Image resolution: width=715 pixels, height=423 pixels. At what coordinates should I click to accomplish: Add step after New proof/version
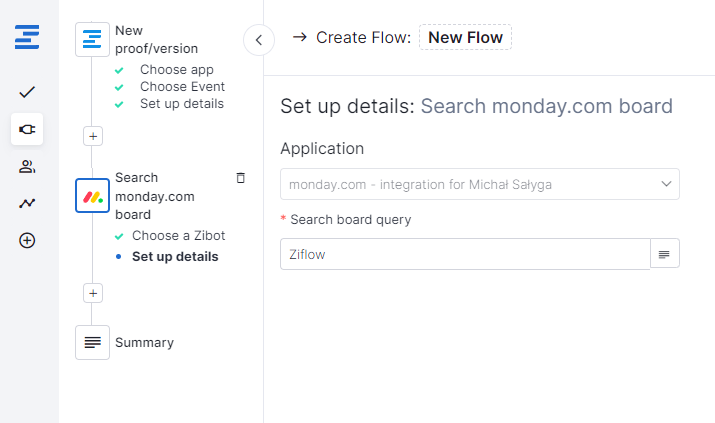point(93,136)
